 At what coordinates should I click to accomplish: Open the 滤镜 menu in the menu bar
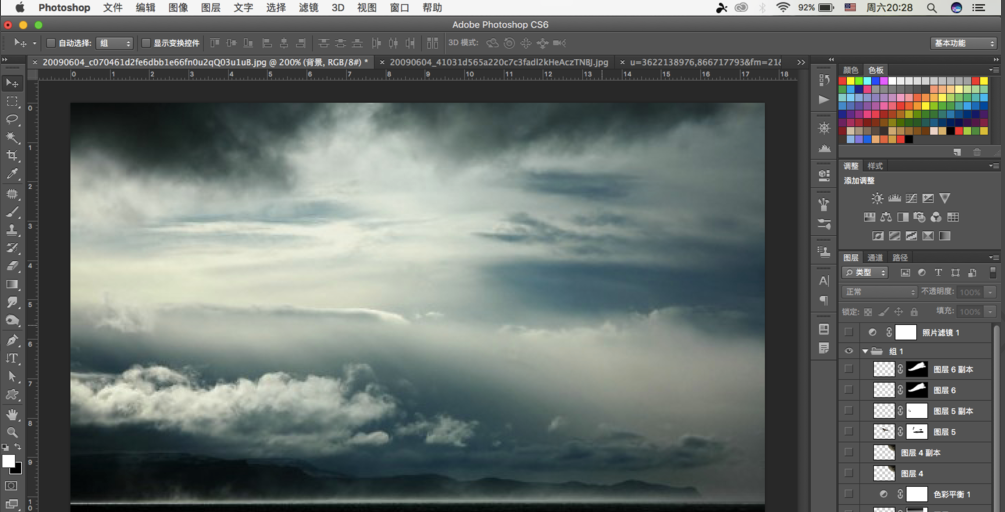[308, 8]
